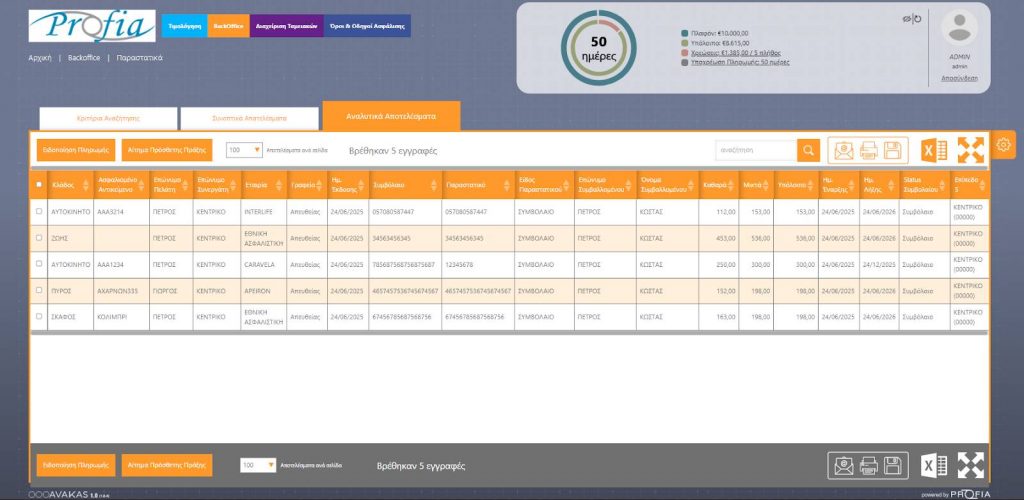
Task: Tick the select-all checkbox in table header
Action: pyautogui.click(x=39, y=185)
